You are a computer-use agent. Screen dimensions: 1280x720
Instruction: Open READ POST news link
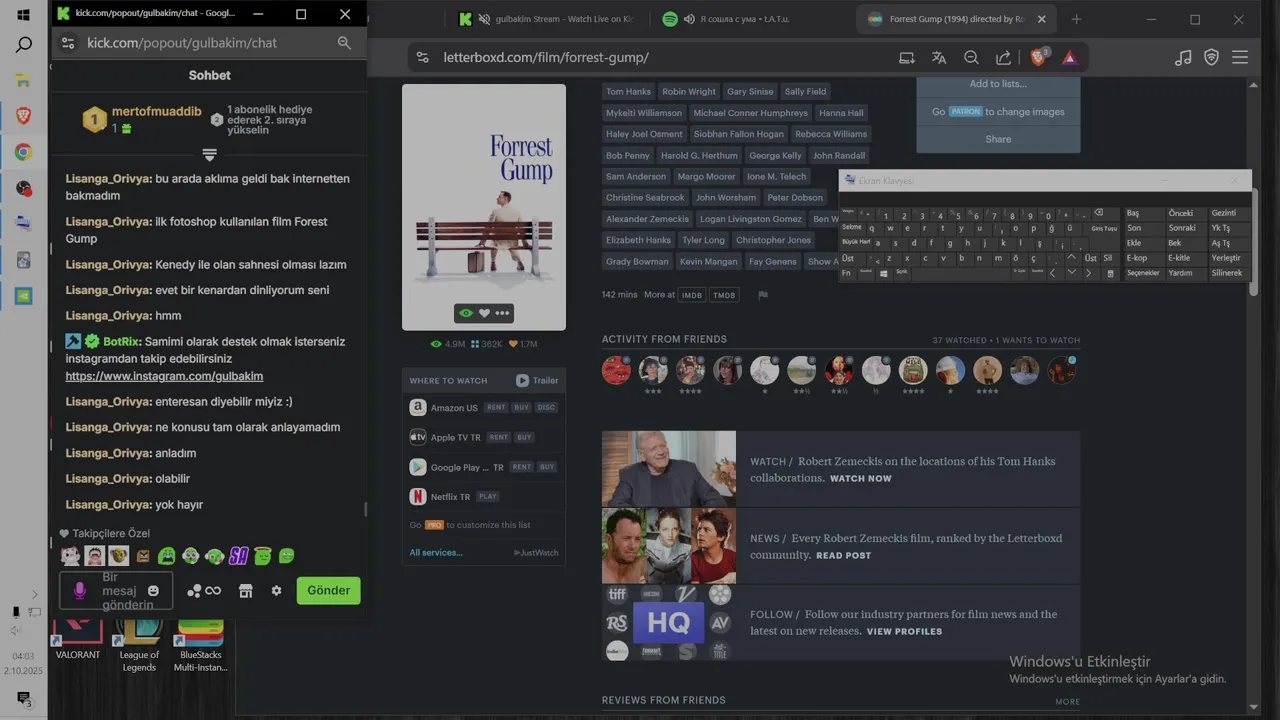(x=843, y=555)
